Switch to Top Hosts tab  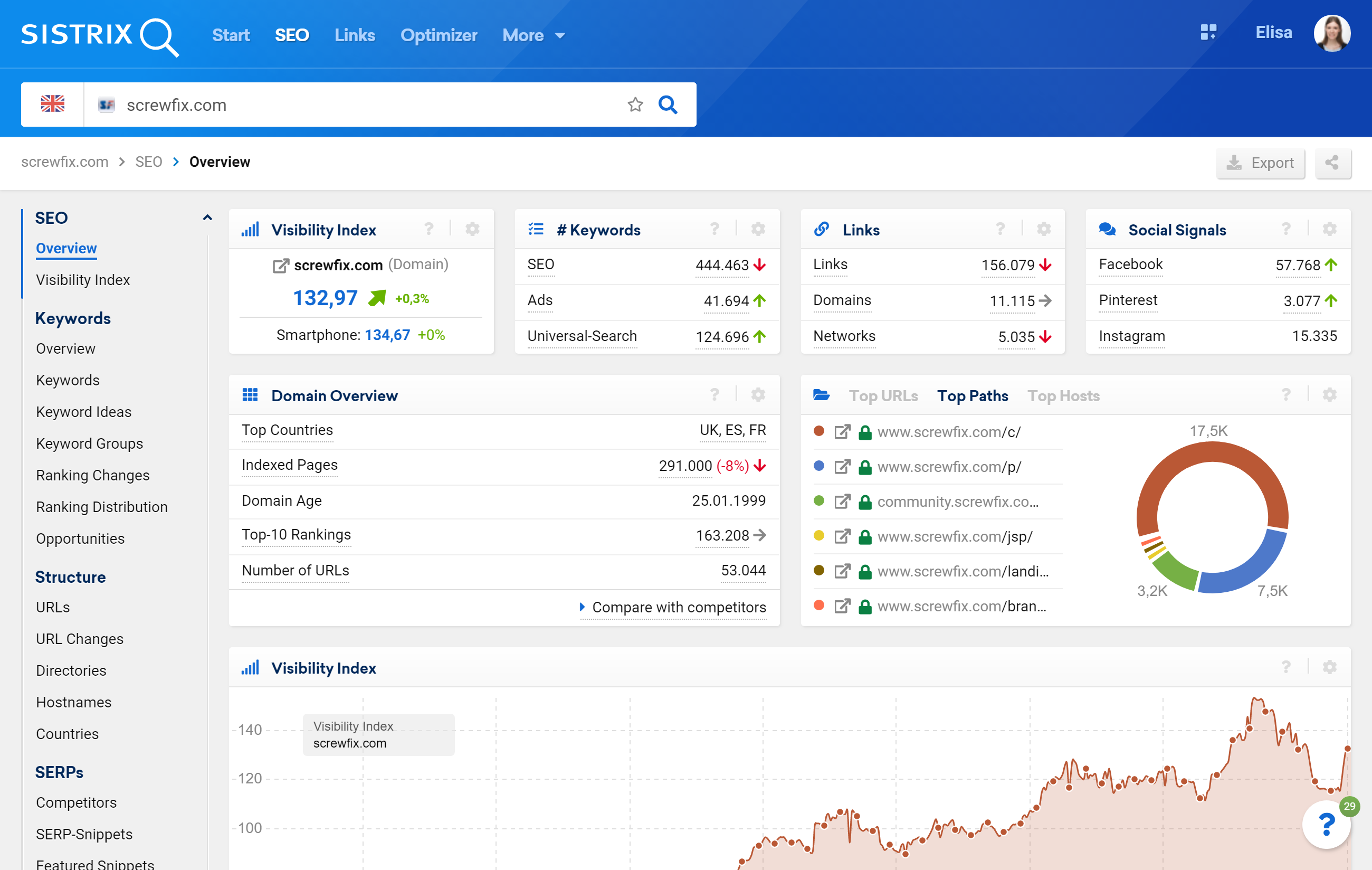click(x=1063, y=395)
